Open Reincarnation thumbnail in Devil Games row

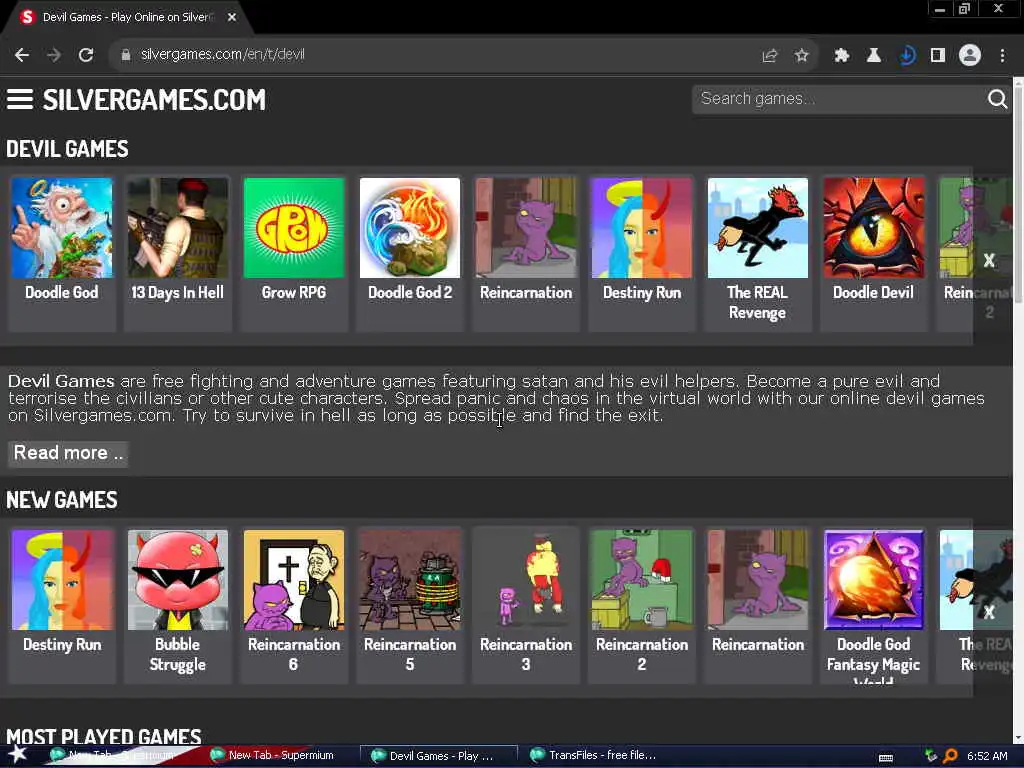526,228
